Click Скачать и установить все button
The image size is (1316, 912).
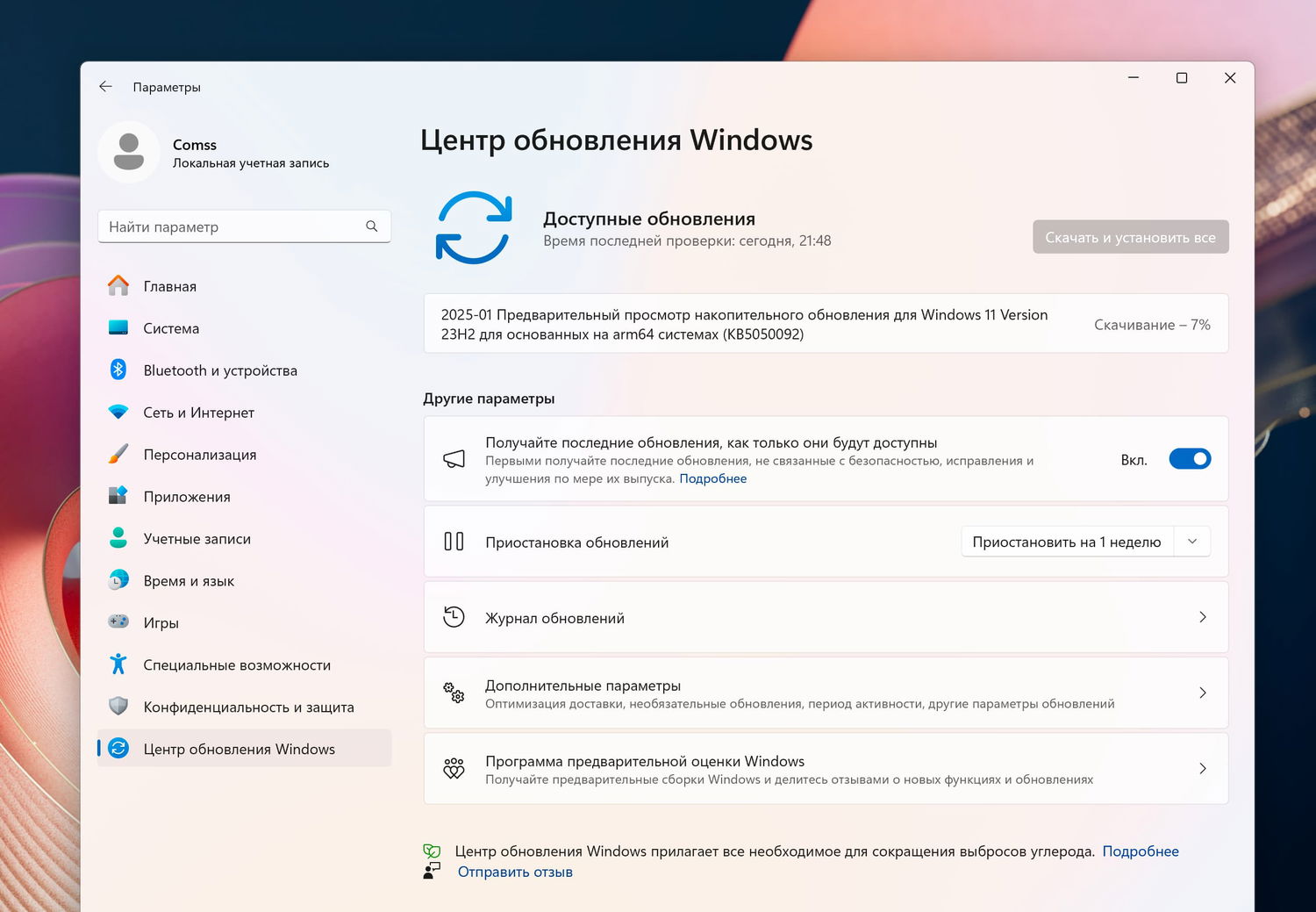click(1130, 237)
